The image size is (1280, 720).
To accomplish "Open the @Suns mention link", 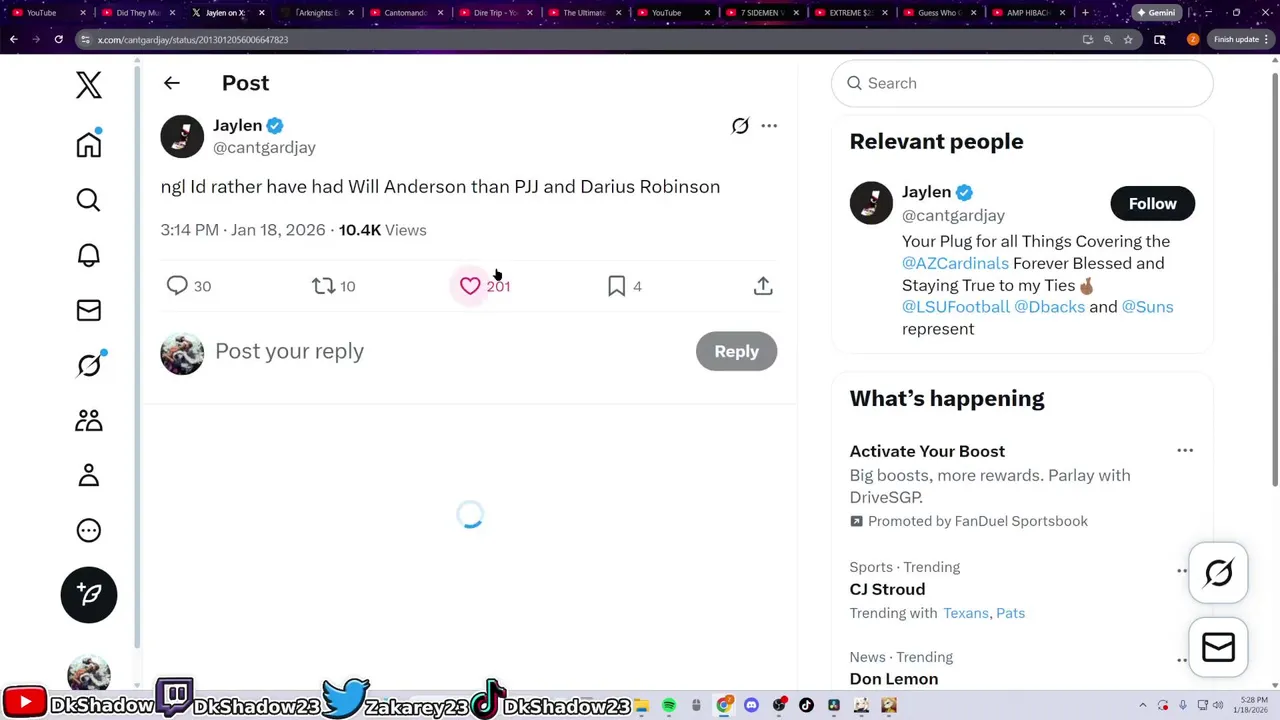I will click(x=1147, y=307).
